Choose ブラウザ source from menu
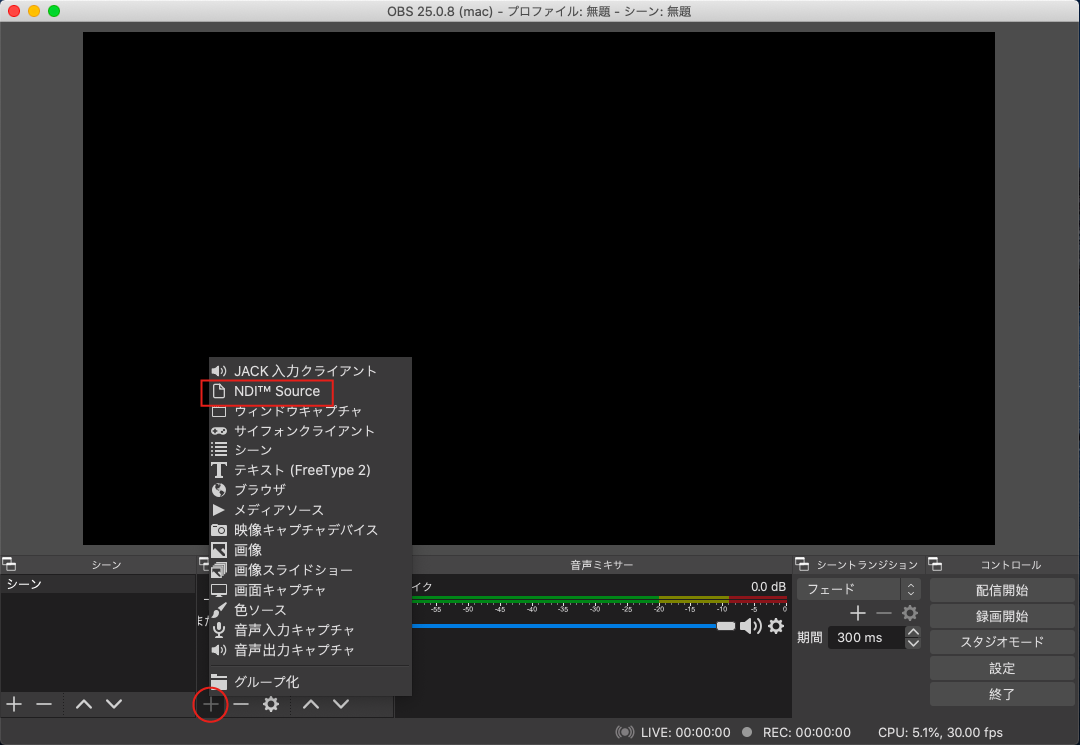This screenshot has height=745, width=1080. [310, 490]
